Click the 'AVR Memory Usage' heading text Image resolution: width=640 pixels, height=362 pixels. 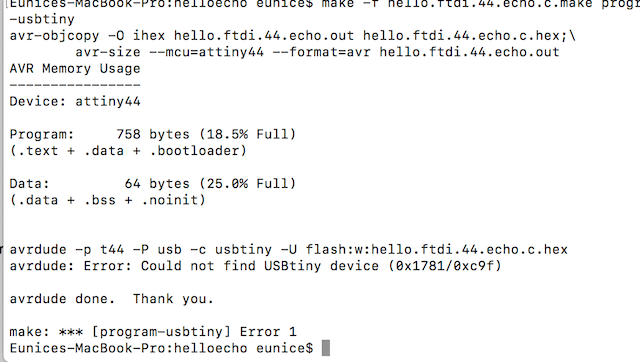click(75, 69)
